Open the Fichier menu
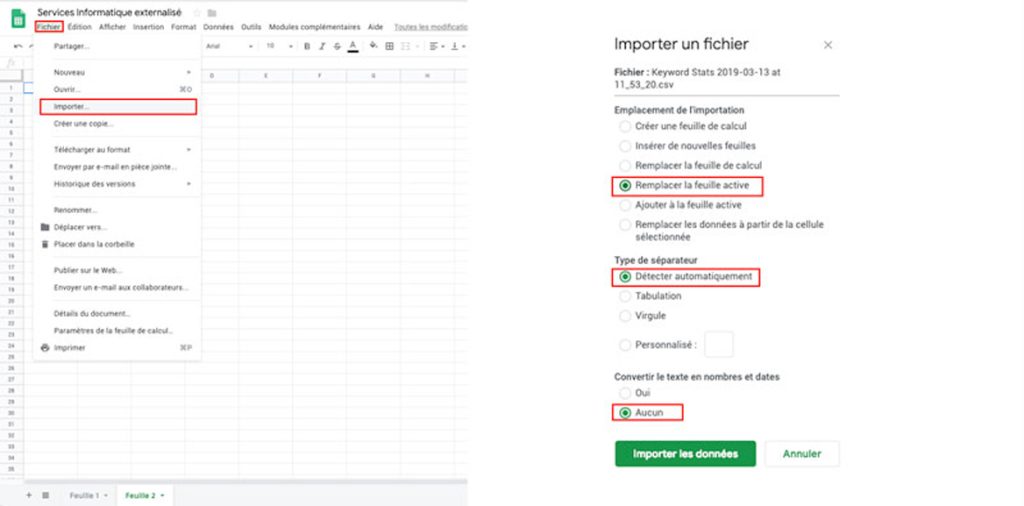This screenshot has width=1024, height=506. tap(49, 27)
